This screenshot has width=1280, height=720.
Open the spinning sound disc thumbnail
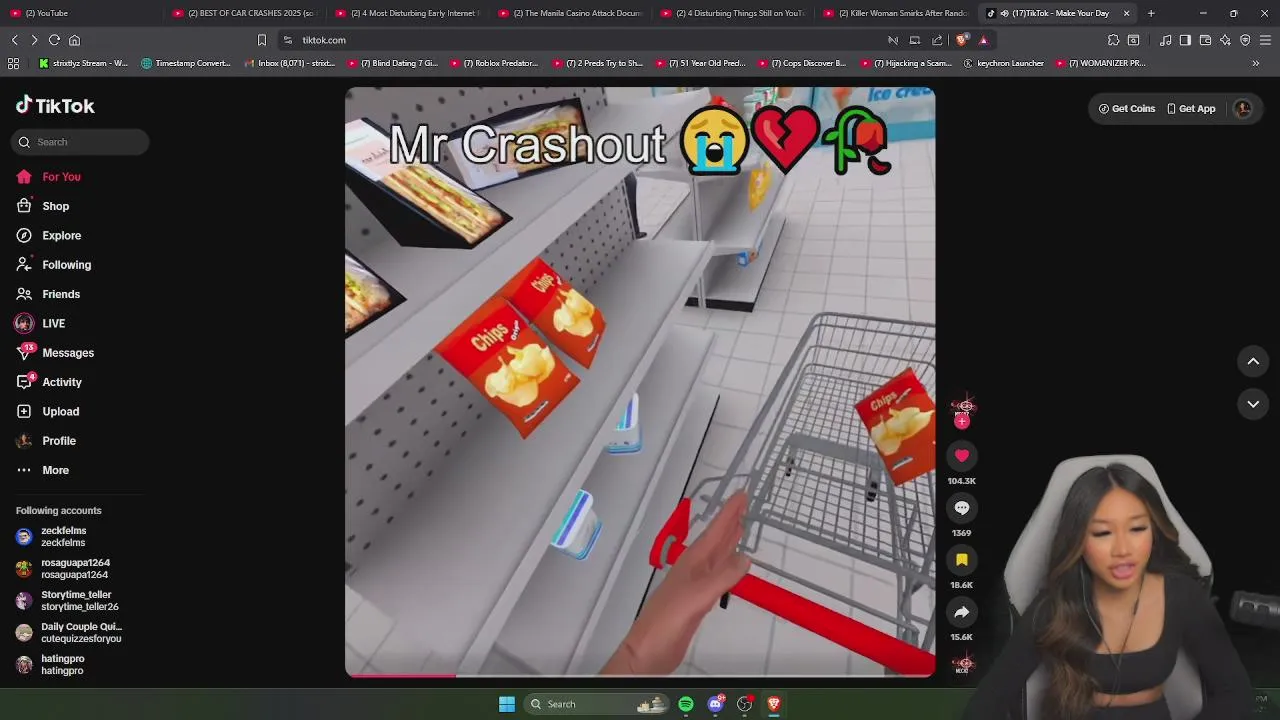click(x=963, y=664)
